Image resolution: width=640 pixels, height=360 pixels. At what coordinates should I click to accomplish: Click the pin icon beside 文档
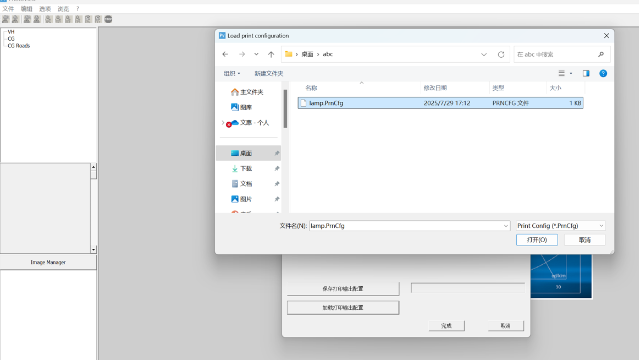pos(277,184)
